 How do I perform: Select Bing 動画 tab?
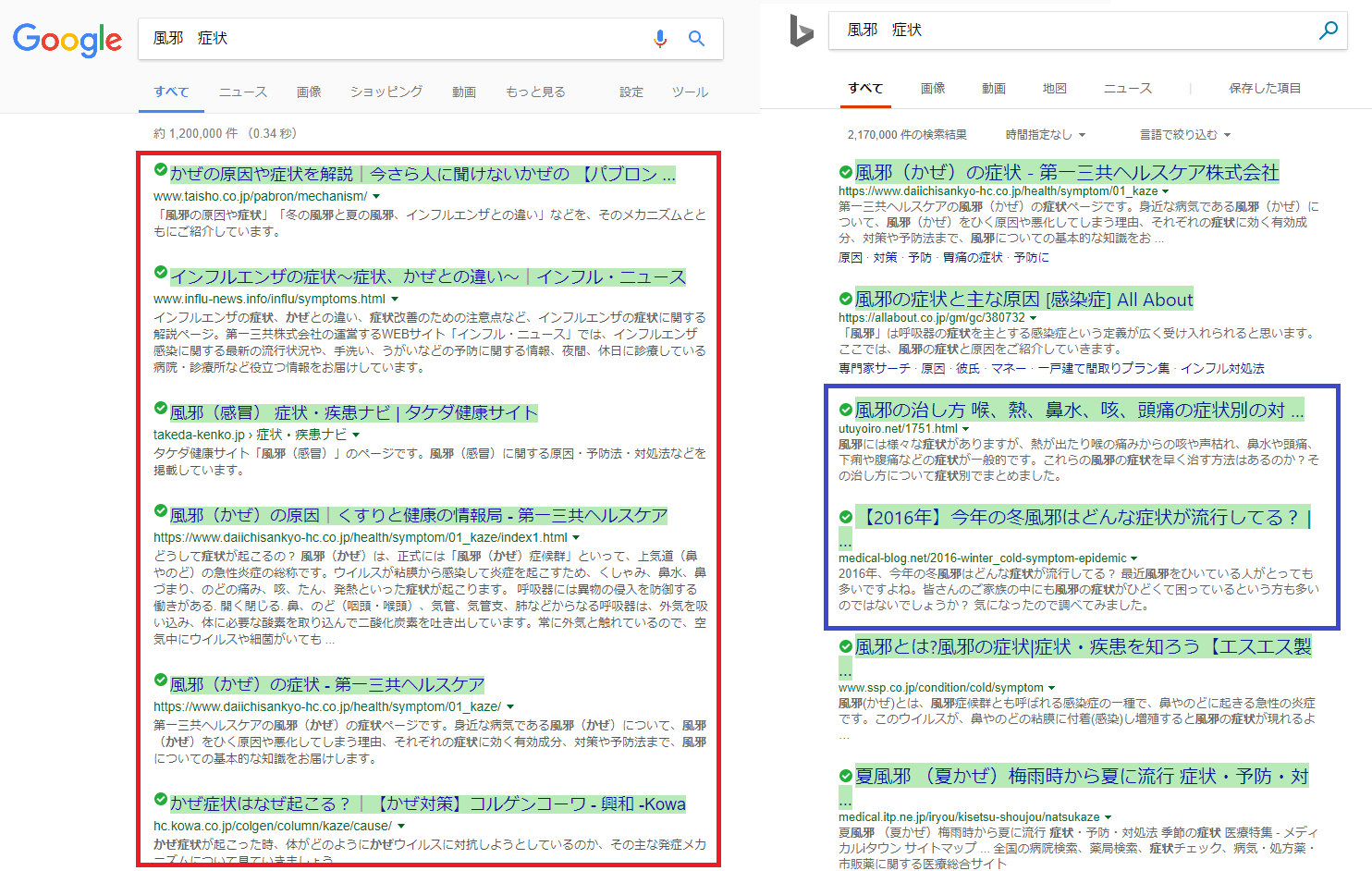[x=994, y=88]
